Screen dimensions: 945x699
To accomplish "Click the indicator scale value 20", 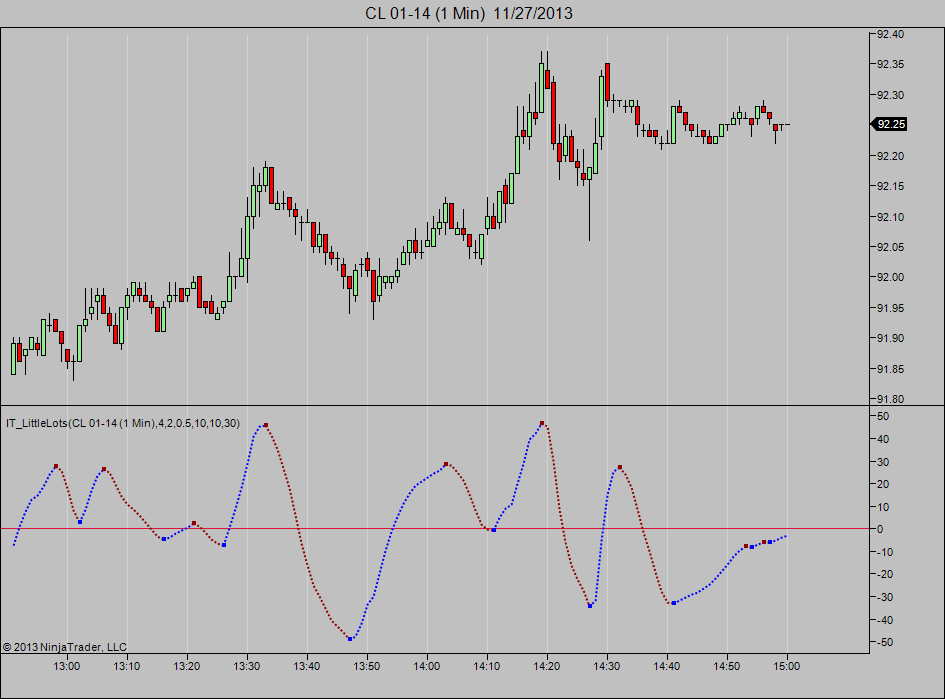I will 883,484.
